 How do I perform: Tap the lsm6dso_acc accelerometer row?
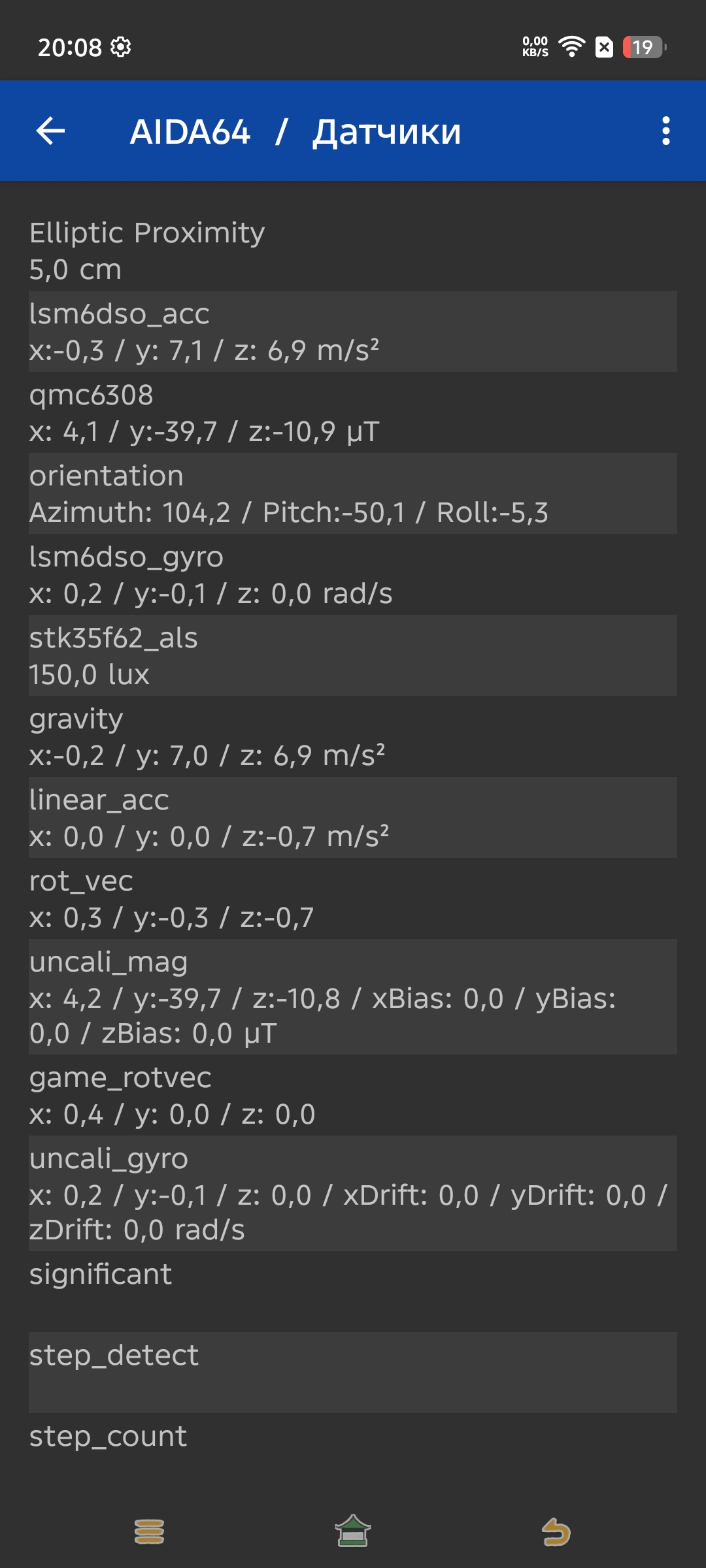353,332
